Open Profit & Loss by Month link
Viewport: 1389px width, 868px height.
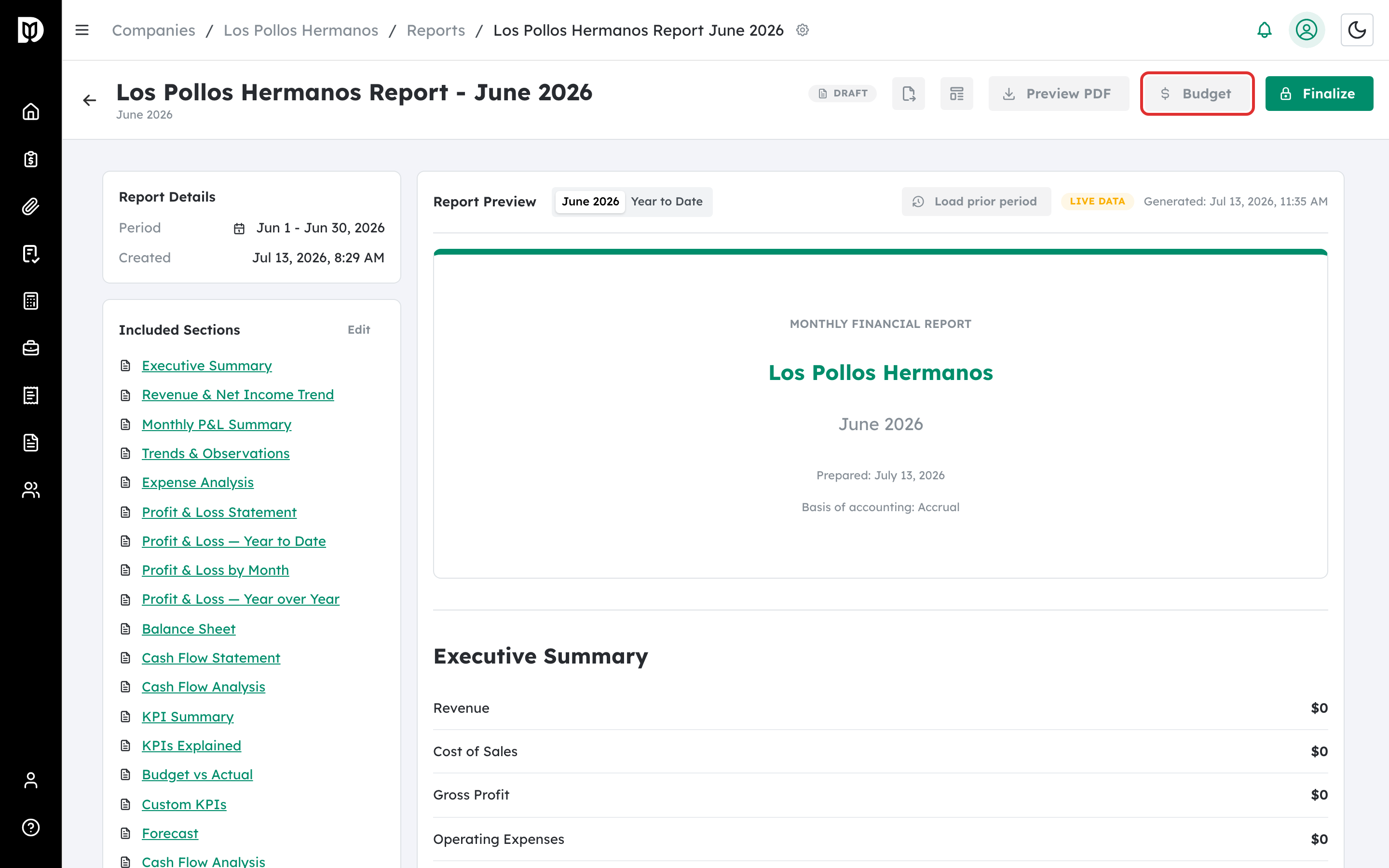215,570
